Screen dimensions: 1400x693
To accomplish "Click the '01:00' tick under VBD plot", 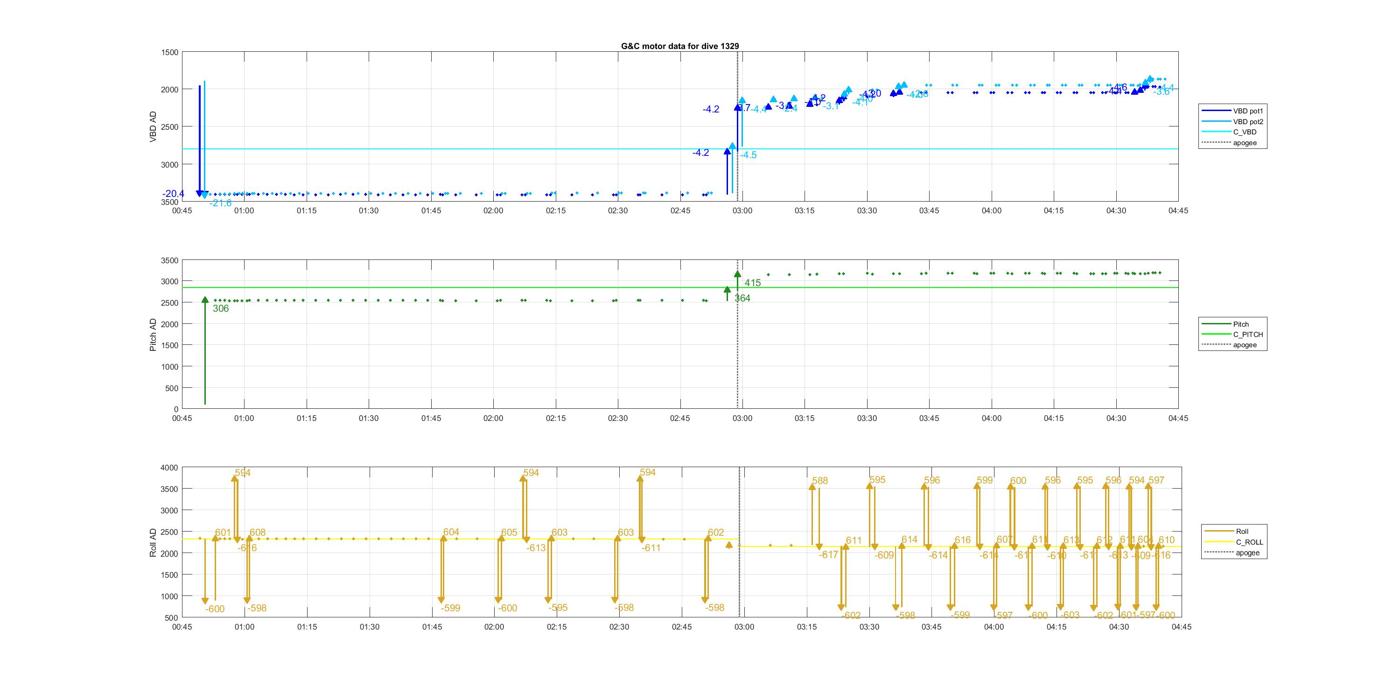I will [x=244, y=210].
